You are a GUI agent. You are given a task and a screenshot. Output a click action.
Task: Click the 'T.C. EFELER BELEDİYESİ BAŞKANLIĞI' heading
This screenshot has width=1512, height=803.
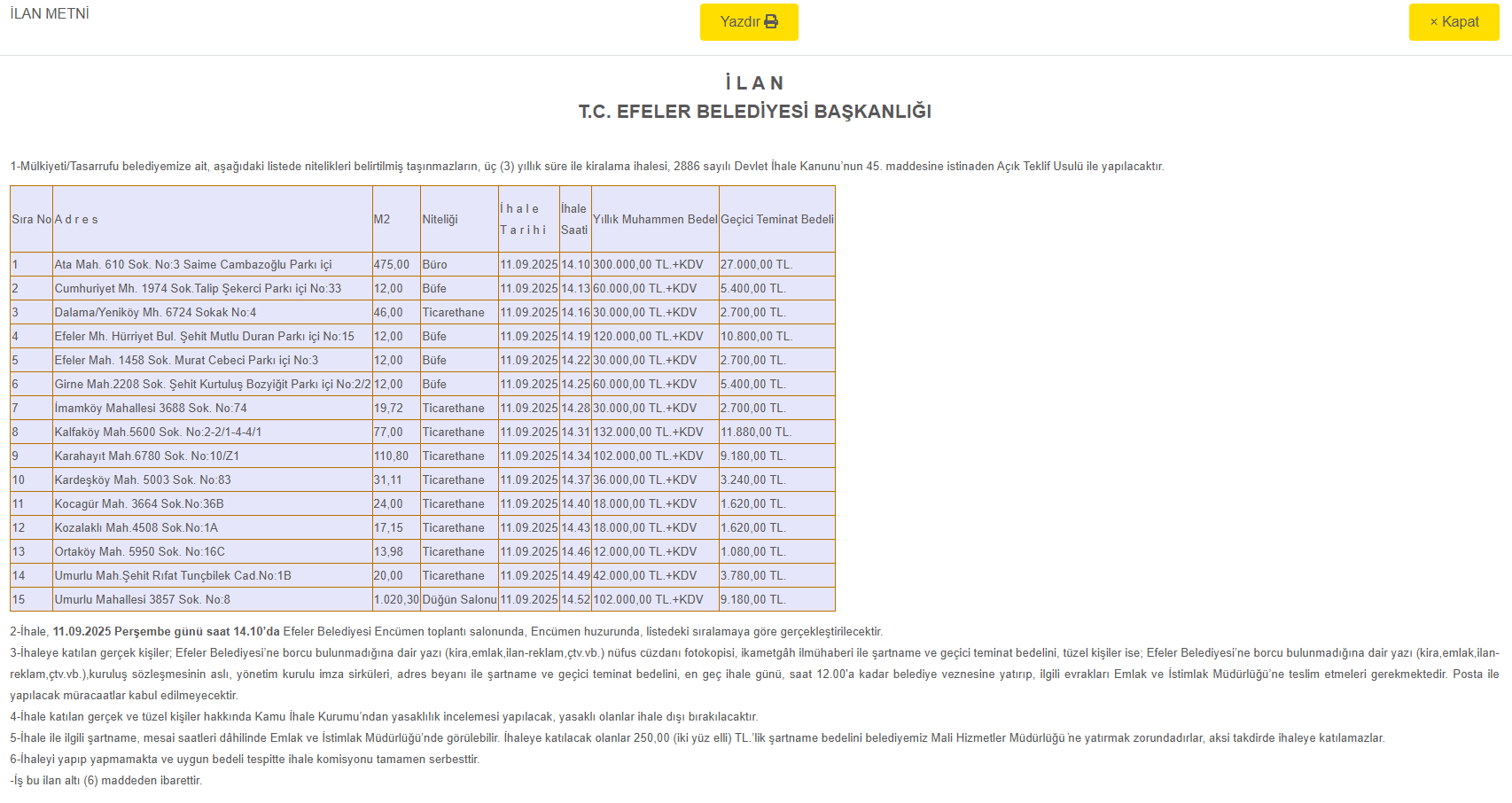[755, 112]
